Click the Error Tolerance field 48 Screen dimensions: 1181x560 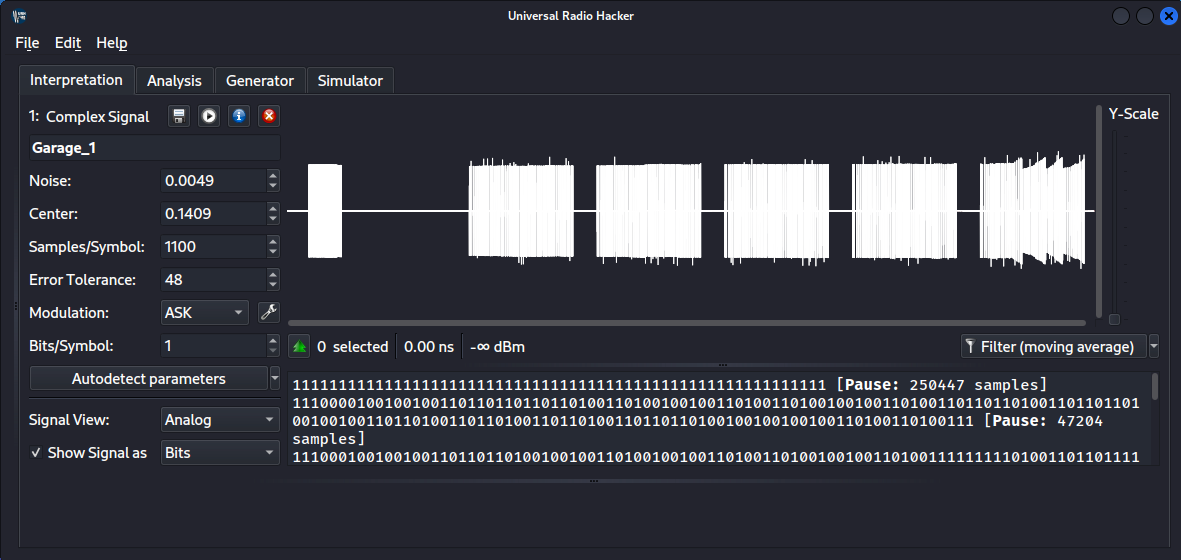[x=213, y=280]
